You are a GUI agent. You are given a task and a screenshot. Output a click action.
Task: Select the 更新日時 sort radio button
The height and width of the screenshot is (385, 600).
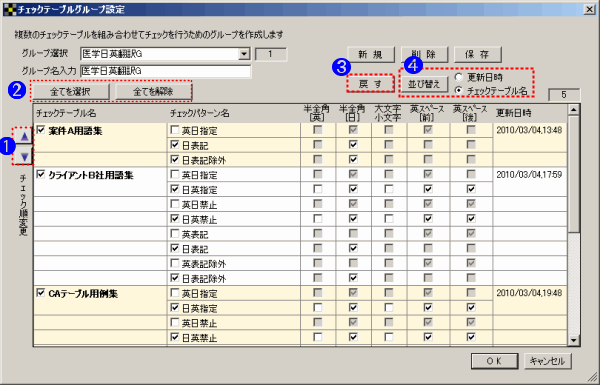[x=459, y=77]
